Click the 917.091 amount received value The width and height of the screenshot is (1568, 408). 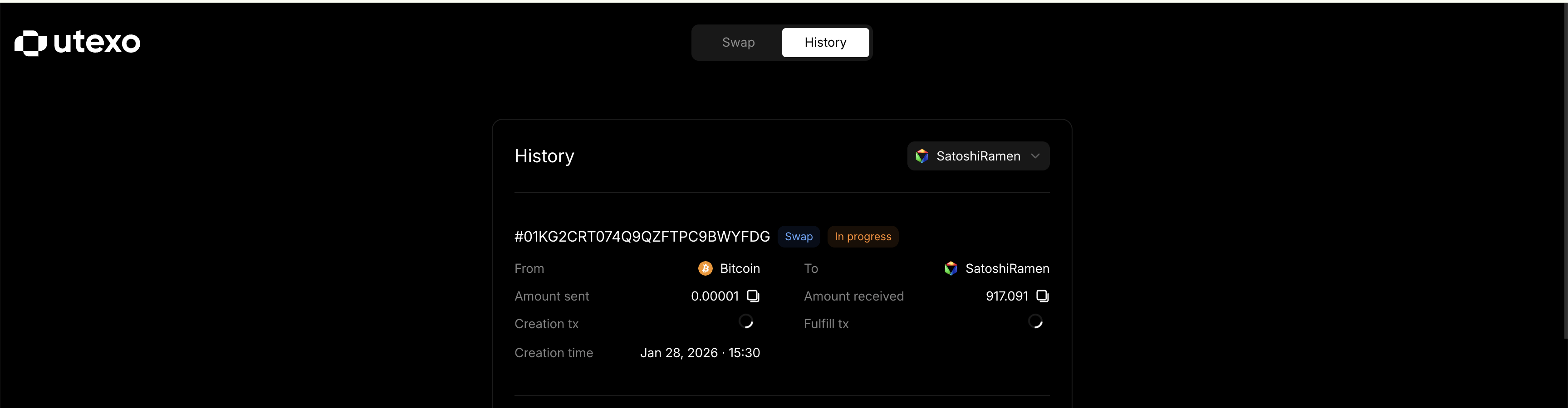tap(1006, 296)
